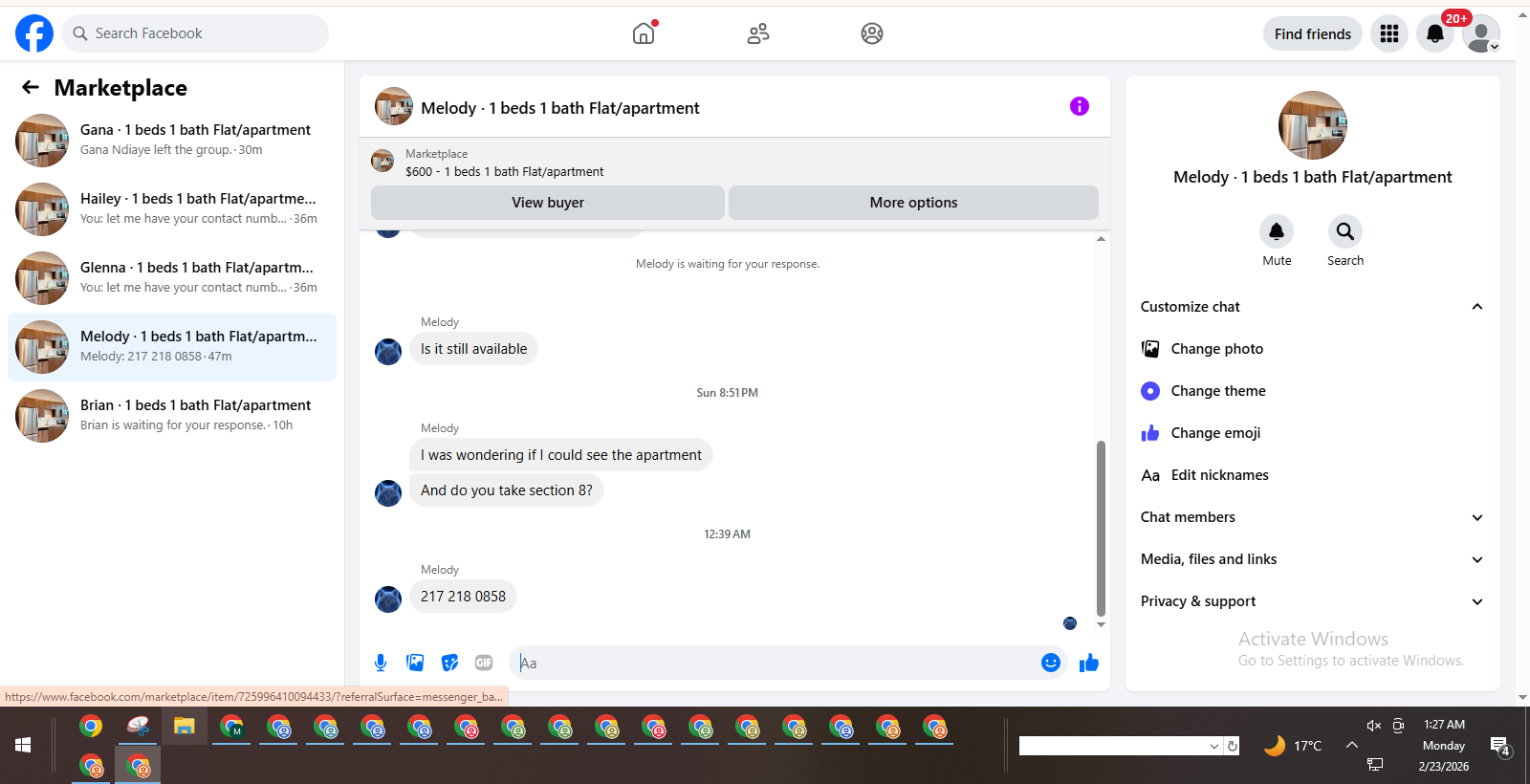Click the More options button
Image resolution: width=1530 pixels, height=784 pixels.
pos(913,203)
